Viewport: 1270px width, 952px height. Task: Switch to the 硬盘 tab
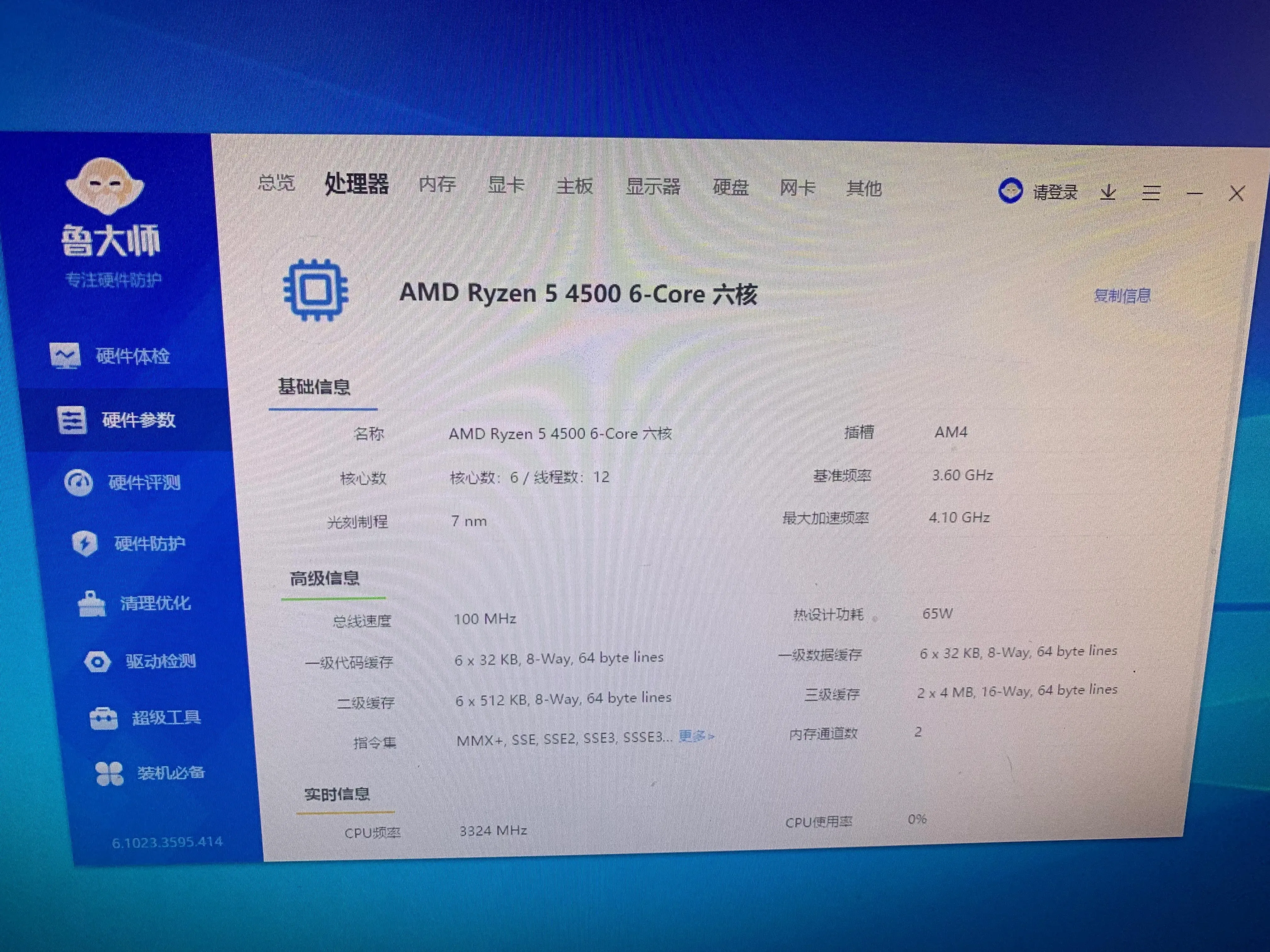click(730, 187)
